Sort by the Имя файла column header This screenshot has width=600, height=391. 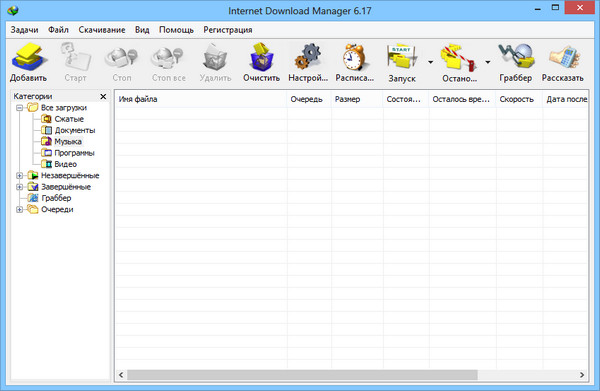201,99
